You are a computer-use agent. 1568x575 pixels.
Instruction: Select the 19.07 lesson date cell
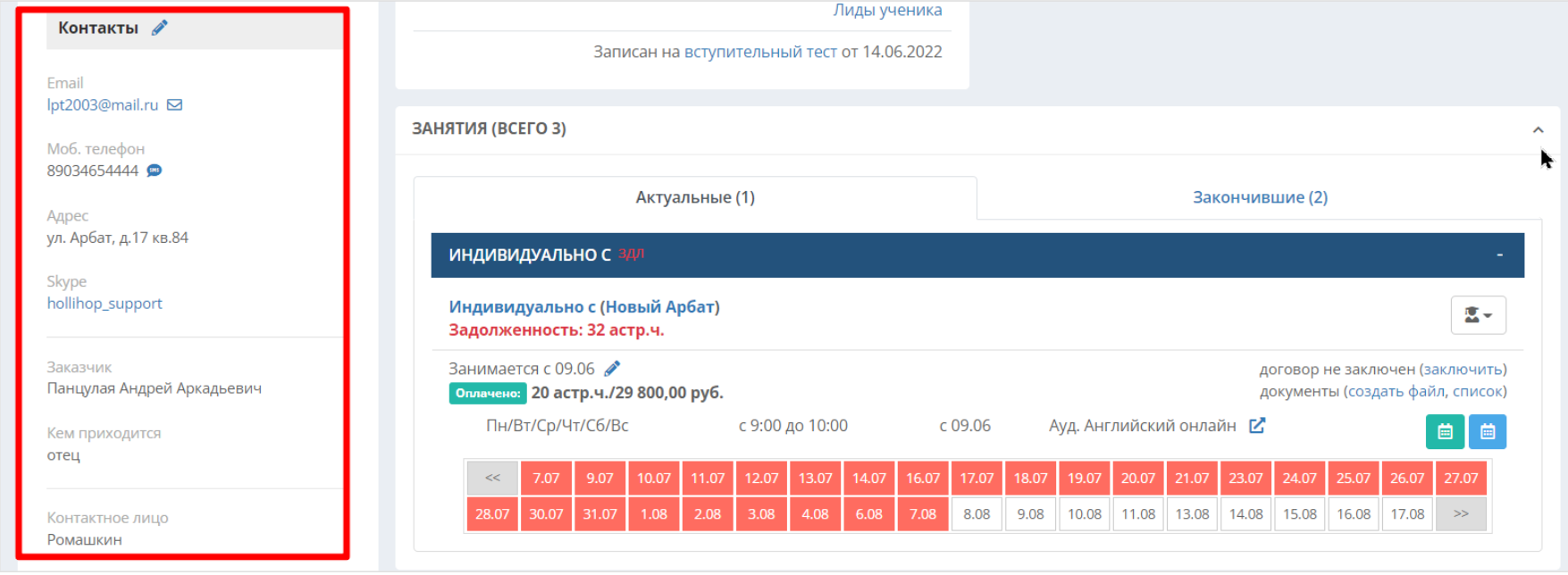coord(1085,478)
